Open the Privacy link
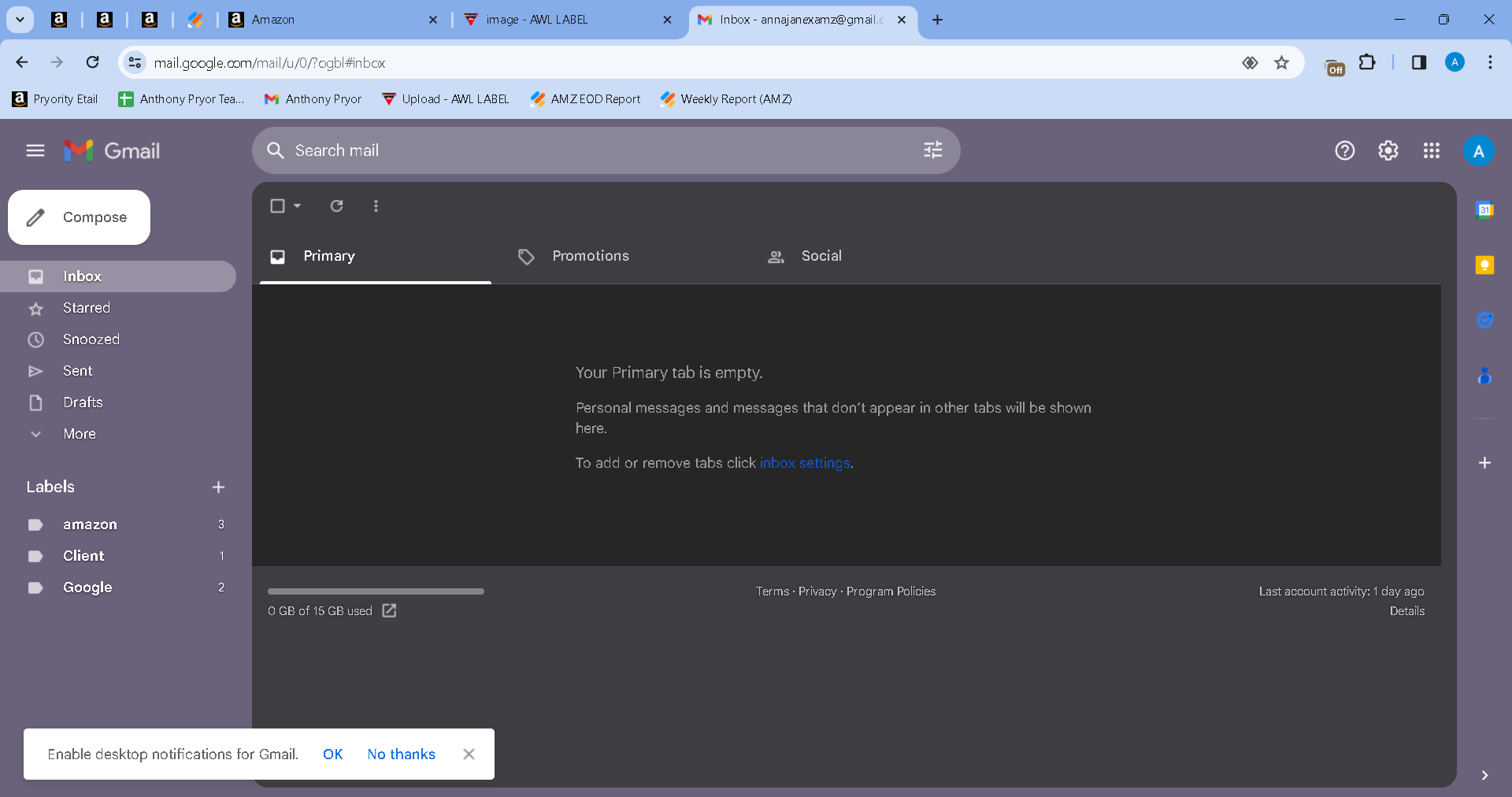The width and height of the screenshot is (1512, 797). pyautogui.click(x=817, y=591)
